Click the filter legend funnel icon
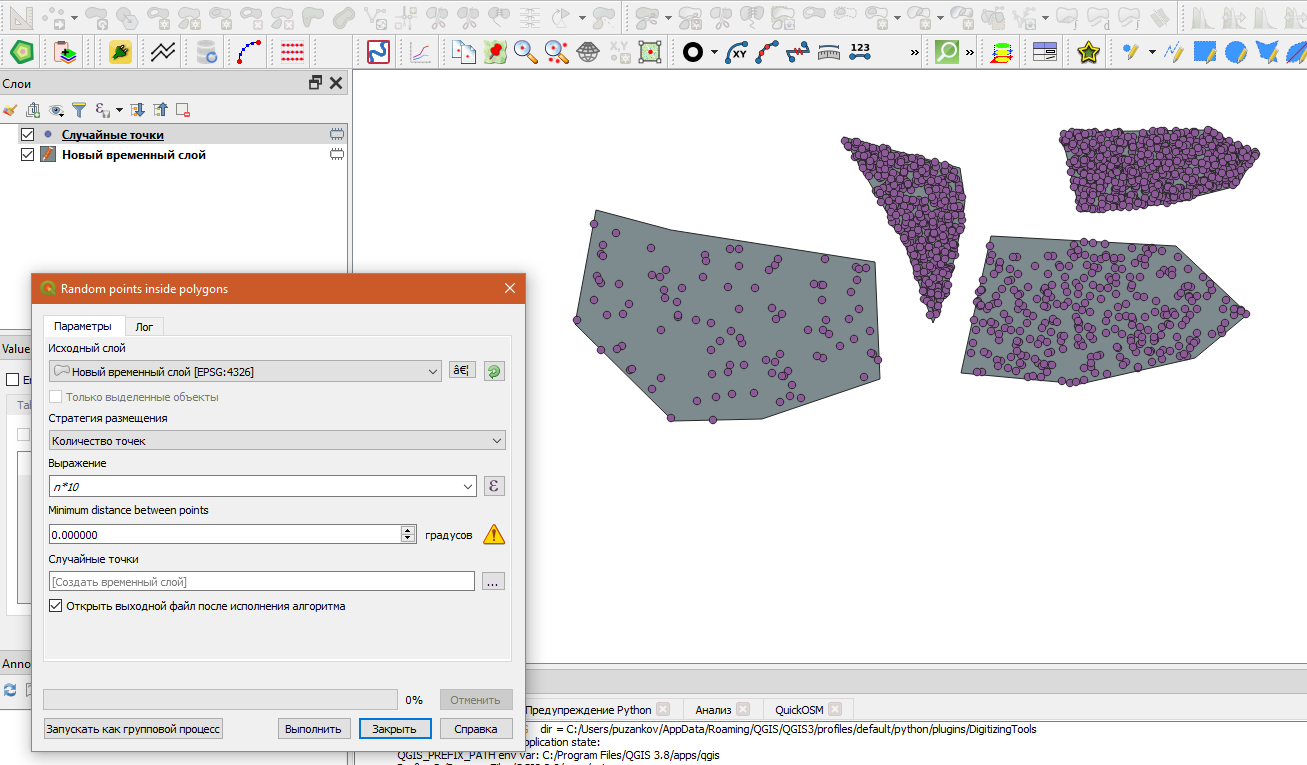The height and width of the screenshot is (765, 1307). (x=78, y=110)
